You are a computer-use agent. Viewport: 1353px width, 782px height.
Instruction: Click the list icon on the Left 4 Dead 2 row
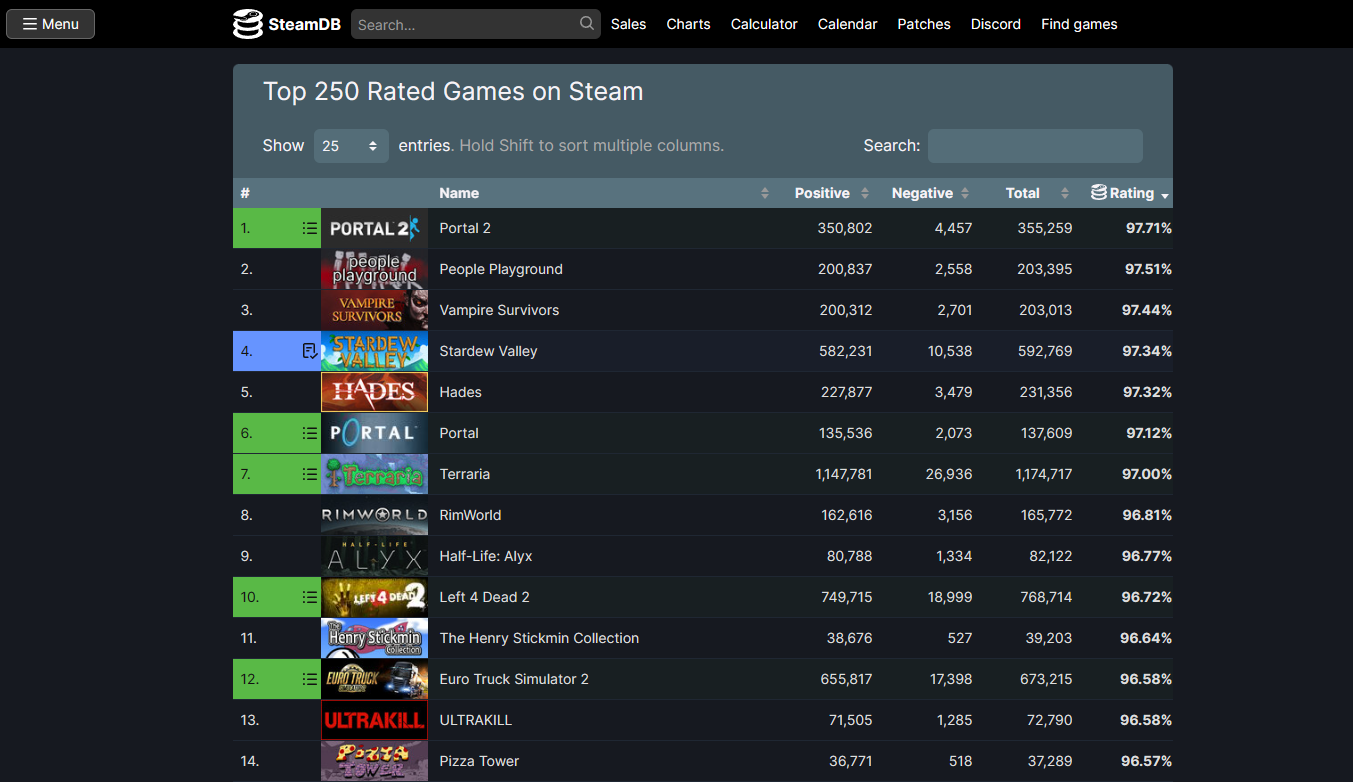pos(310,597)
